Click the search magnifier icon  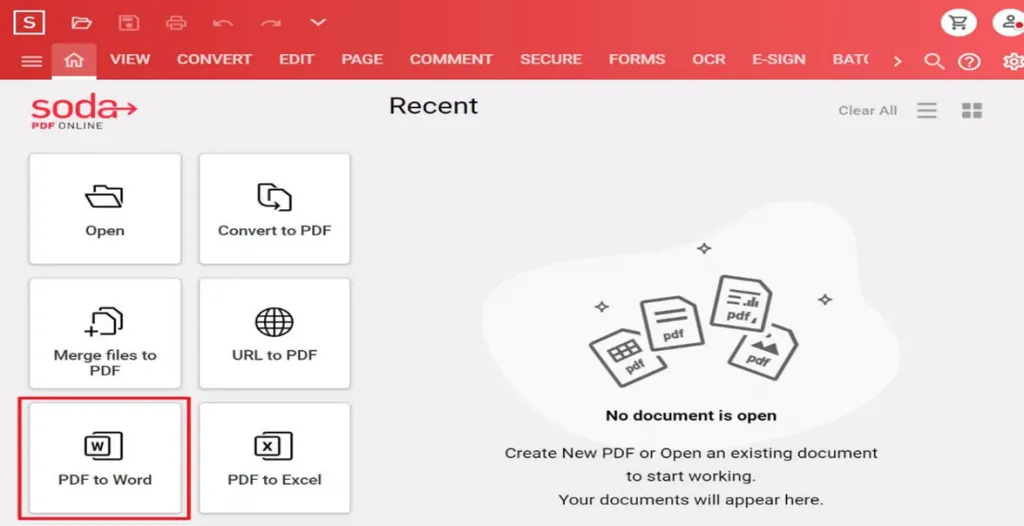point(935,61)
